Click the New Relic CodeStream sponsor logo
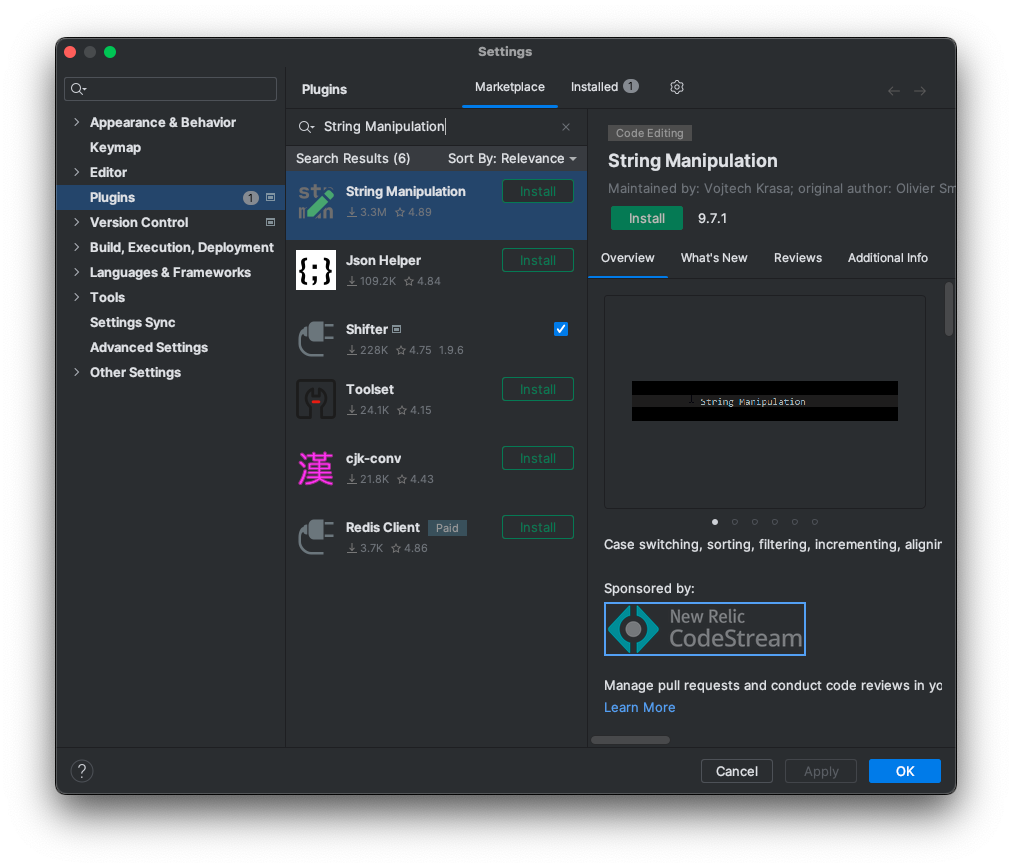Image resolution: width=1012 pixels, height=868 pixels. pyautogui.click(x=705, y=629)
